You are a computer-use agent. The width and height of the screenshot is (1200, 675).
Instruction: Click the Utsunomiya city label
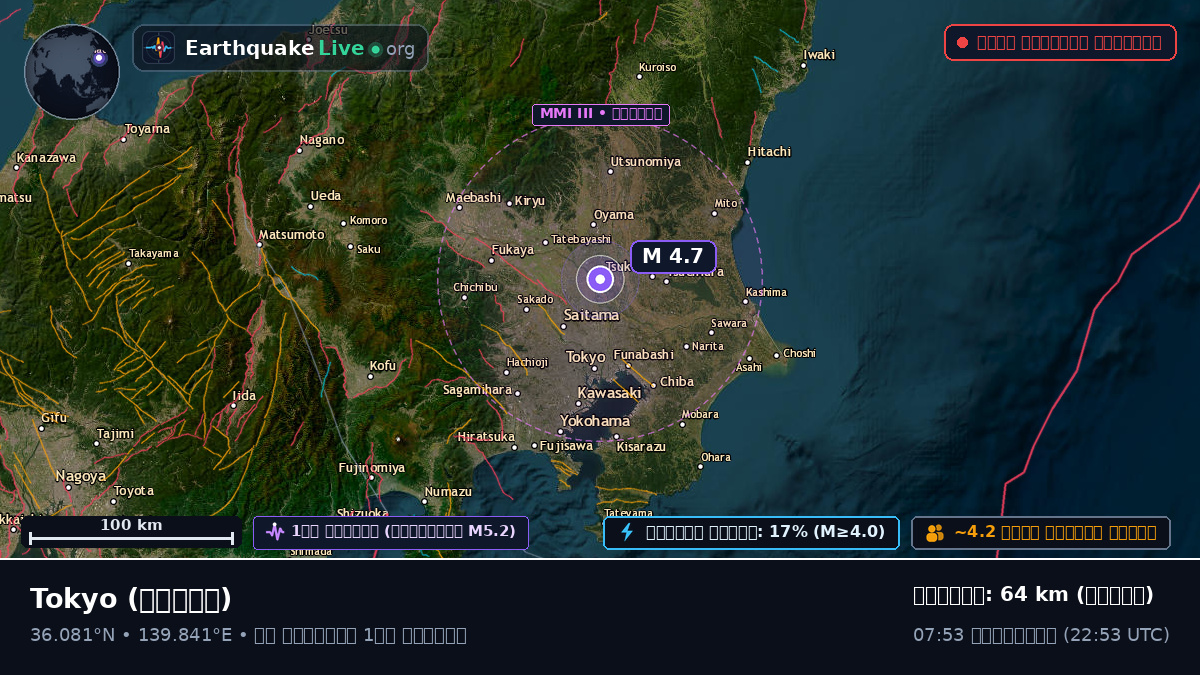pyautogui.click(x=646, y=162)
